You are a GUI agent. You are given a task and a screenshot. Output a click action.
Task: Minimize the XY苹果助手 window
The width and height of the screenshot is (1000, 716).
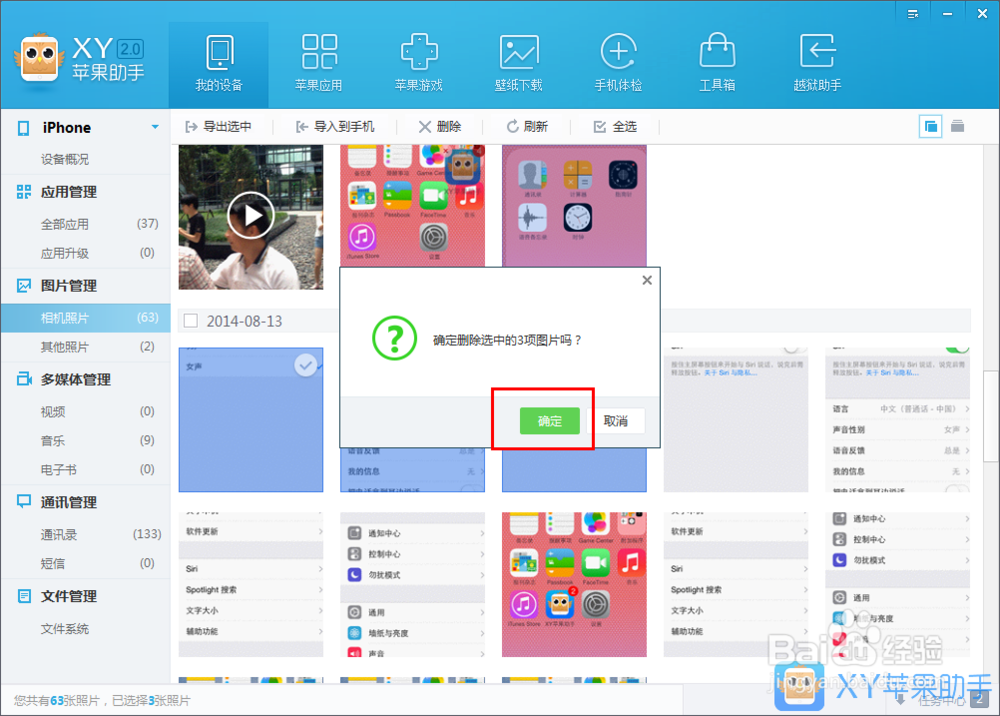pos(948,14)
